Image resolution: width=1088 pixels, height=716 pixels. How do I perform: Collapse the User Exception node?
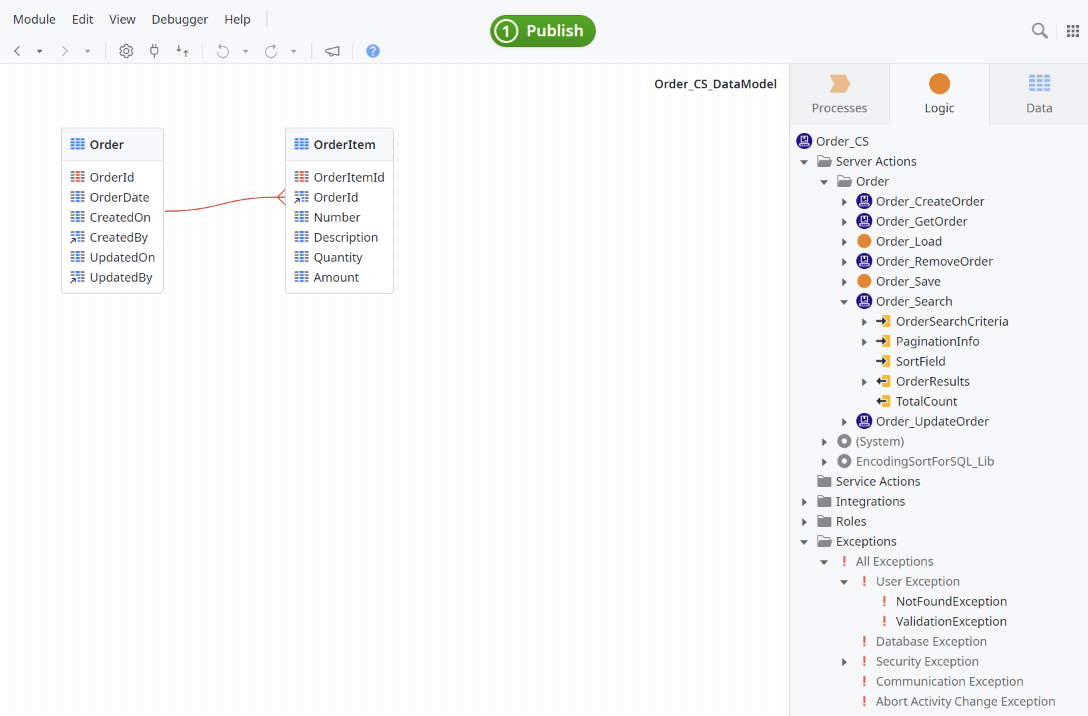click(844, 582)
